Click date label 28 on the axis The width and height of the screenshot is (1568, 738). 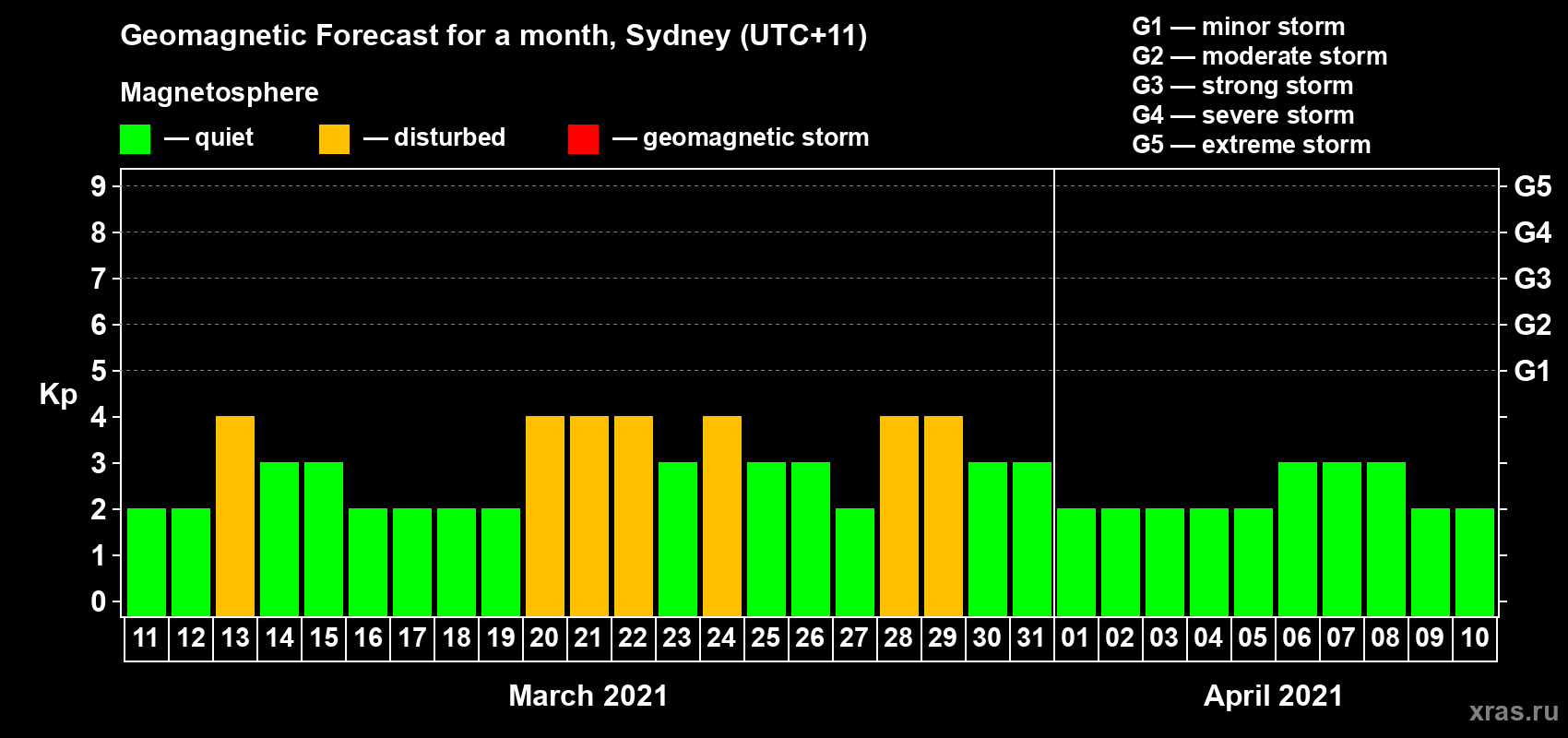tap(898, 637)
